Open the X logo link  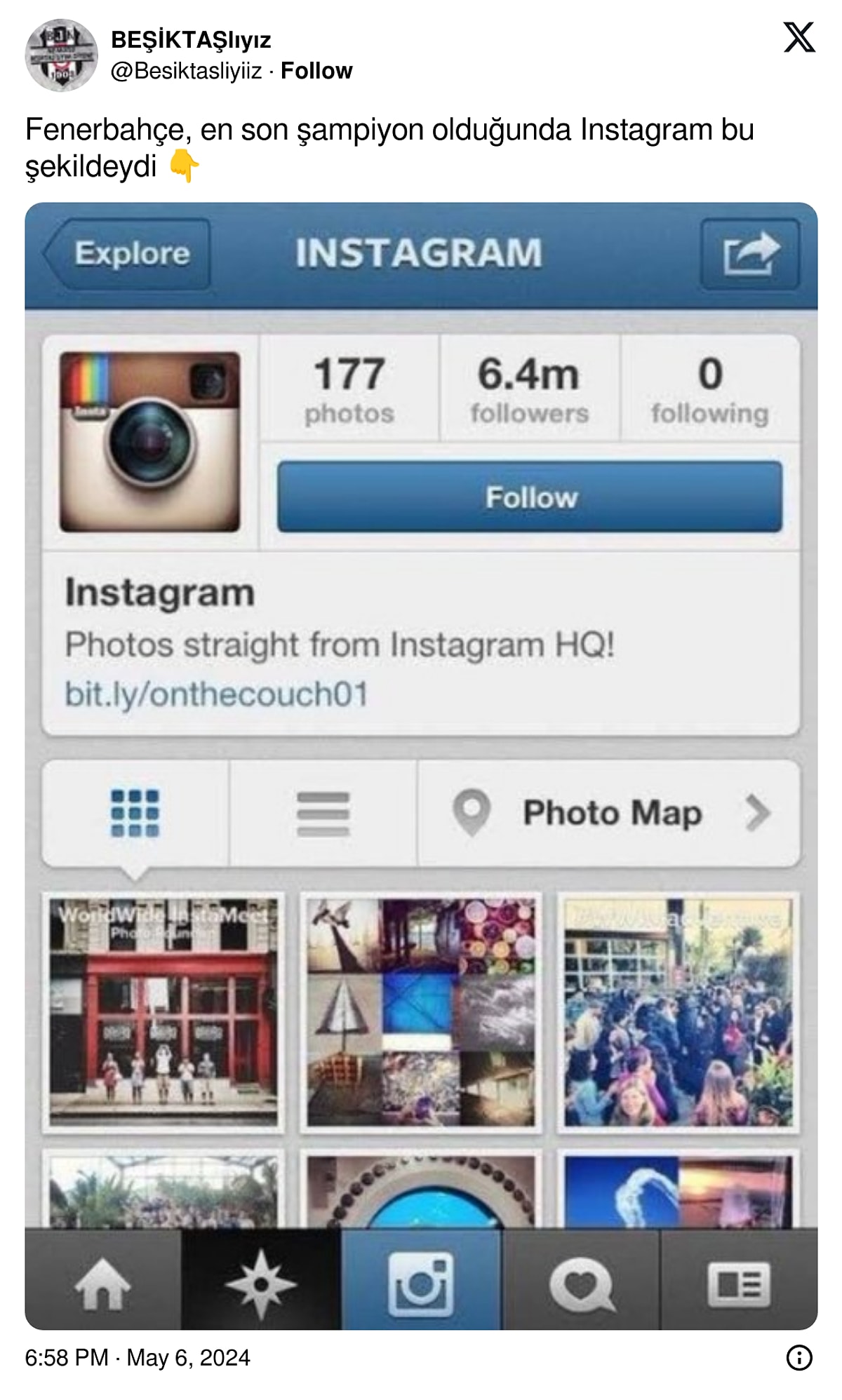coord(799,37)
